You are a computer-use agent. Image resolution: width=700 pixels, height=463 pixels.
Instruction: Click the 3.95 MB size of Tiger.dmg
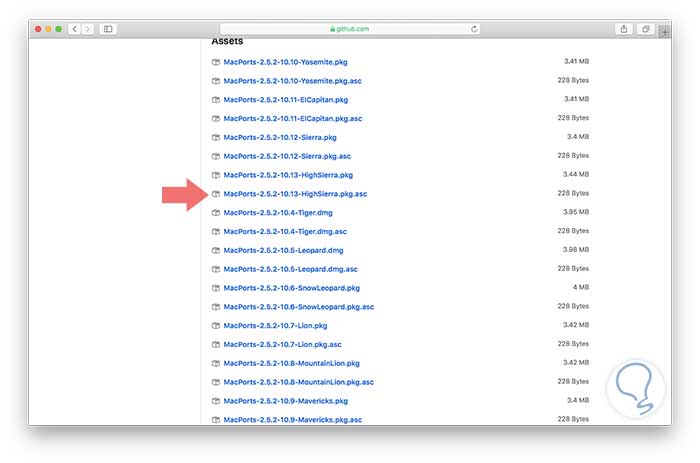coord(576,212)
